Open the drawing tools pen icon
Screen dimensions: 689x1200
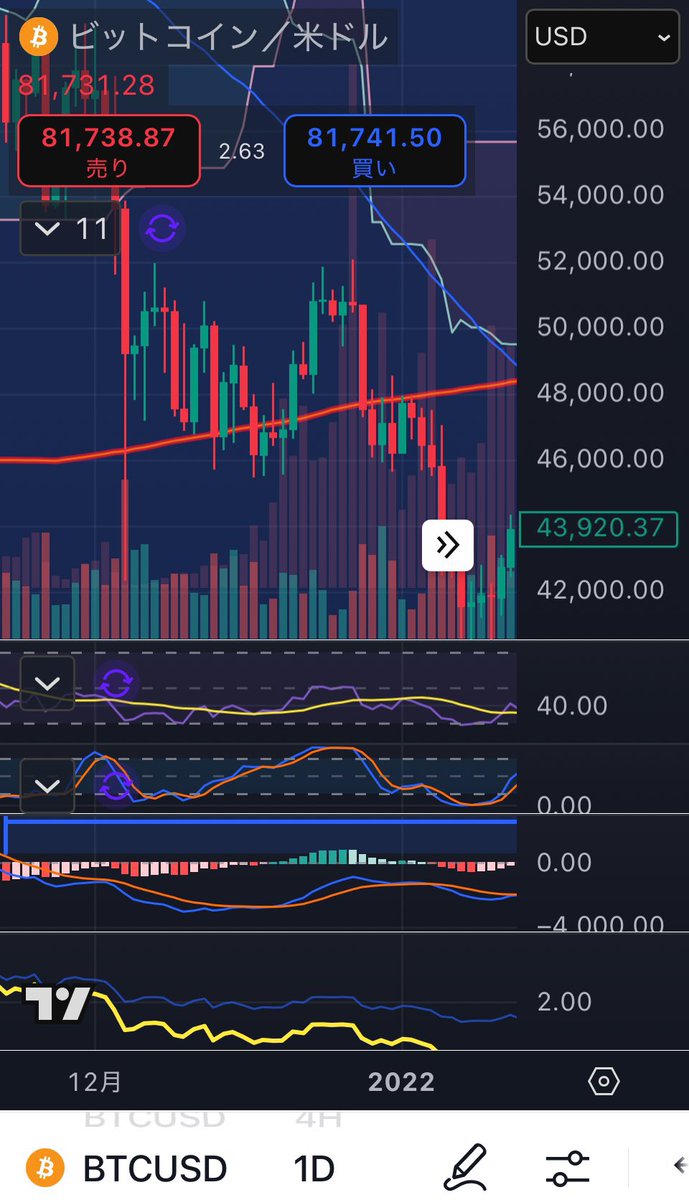[x=465, y=1167]
